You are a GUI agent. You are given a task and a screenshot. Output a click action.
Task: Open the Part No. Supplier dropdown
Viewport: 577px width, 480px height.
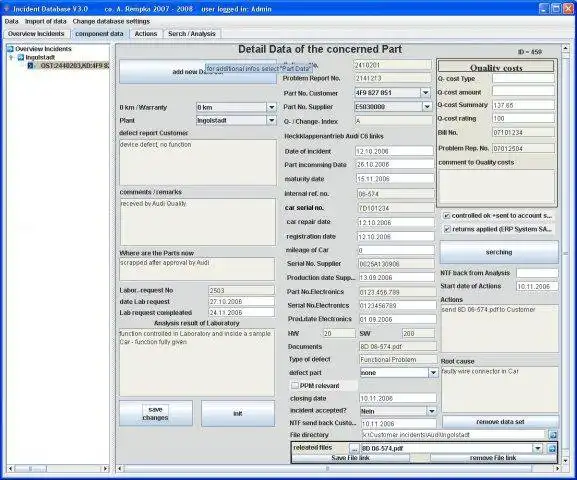pos(426,107)
